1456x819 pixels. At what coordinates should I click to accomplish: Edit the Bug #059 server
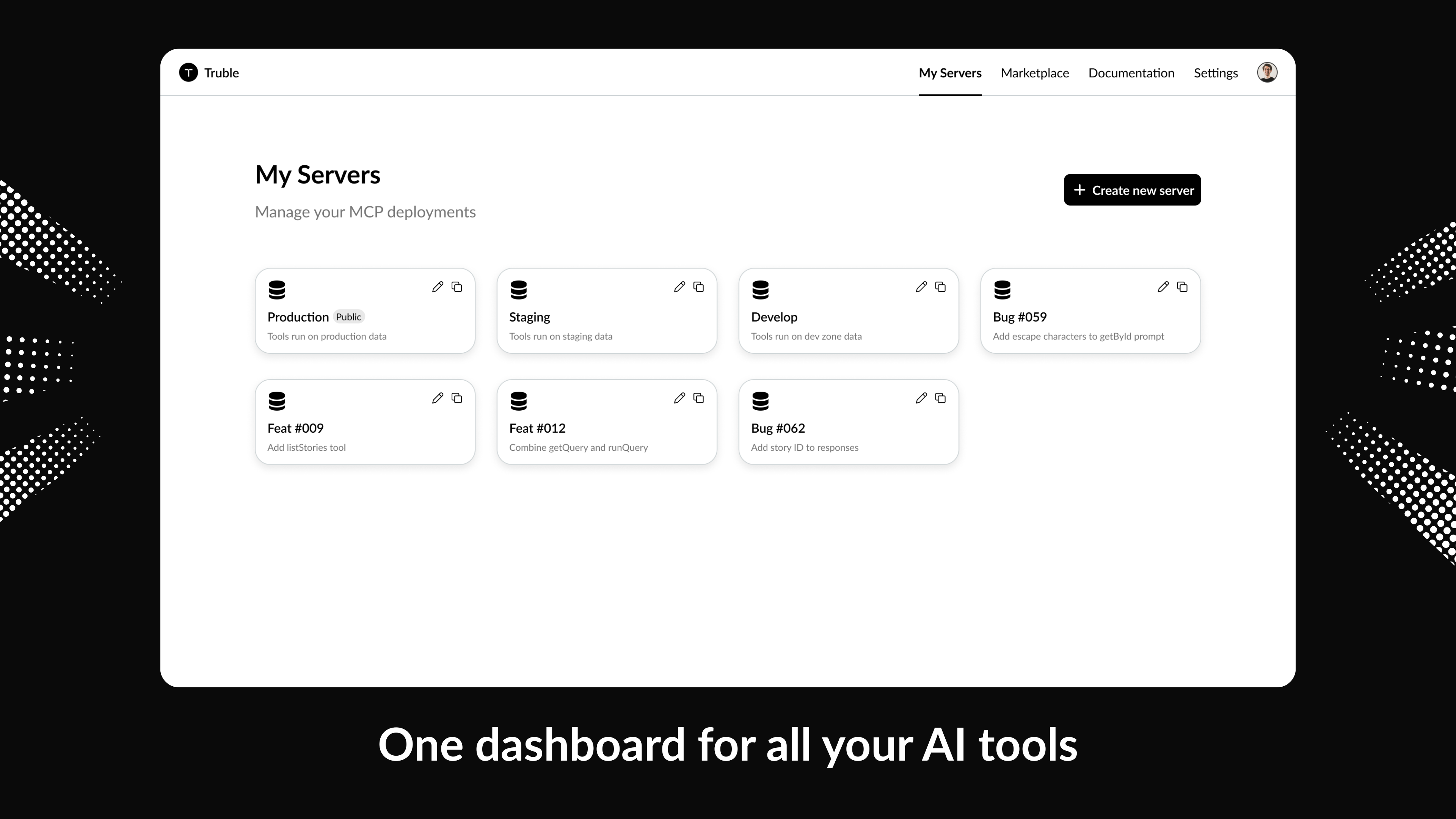[1163, 287]
